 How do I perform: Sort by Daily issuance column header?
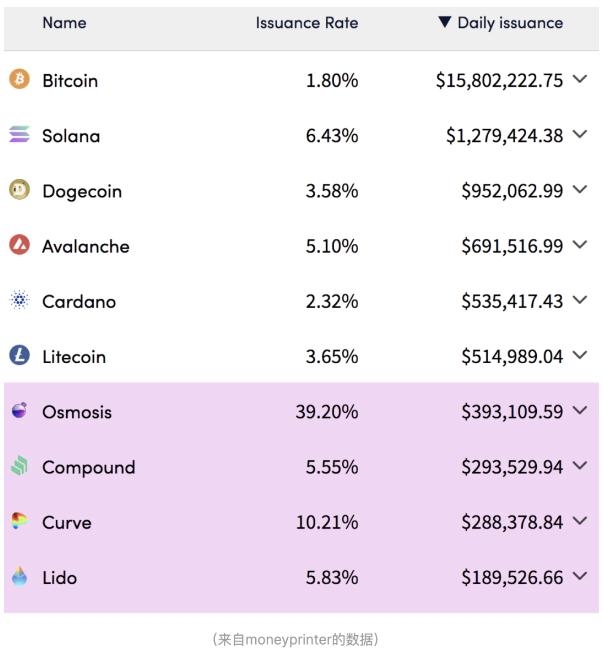click(x=500, y=23)
